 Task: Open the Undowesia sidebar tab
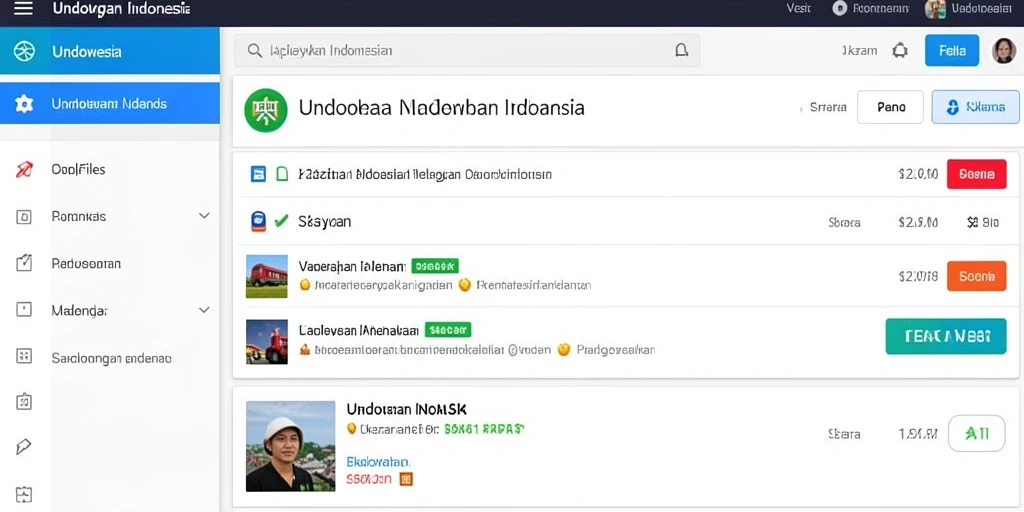(110, 51)
